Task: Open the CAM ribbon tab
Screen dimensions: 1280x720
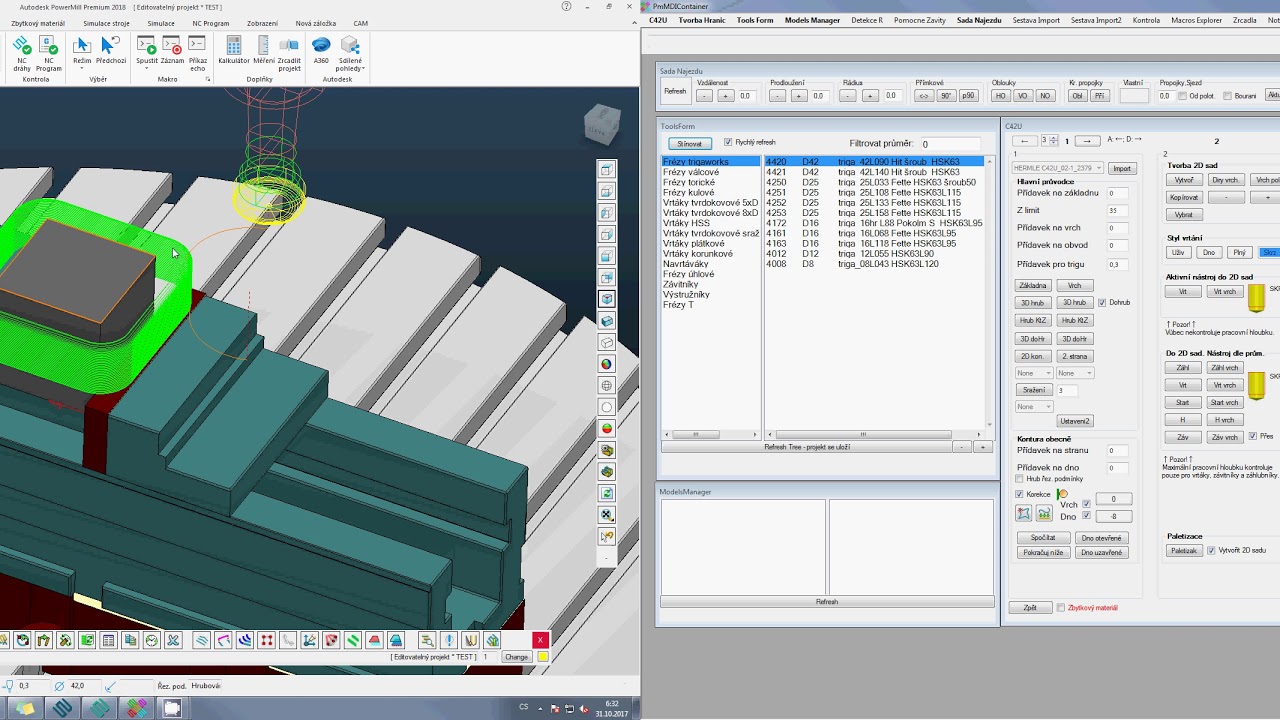Action: (360, 23)
